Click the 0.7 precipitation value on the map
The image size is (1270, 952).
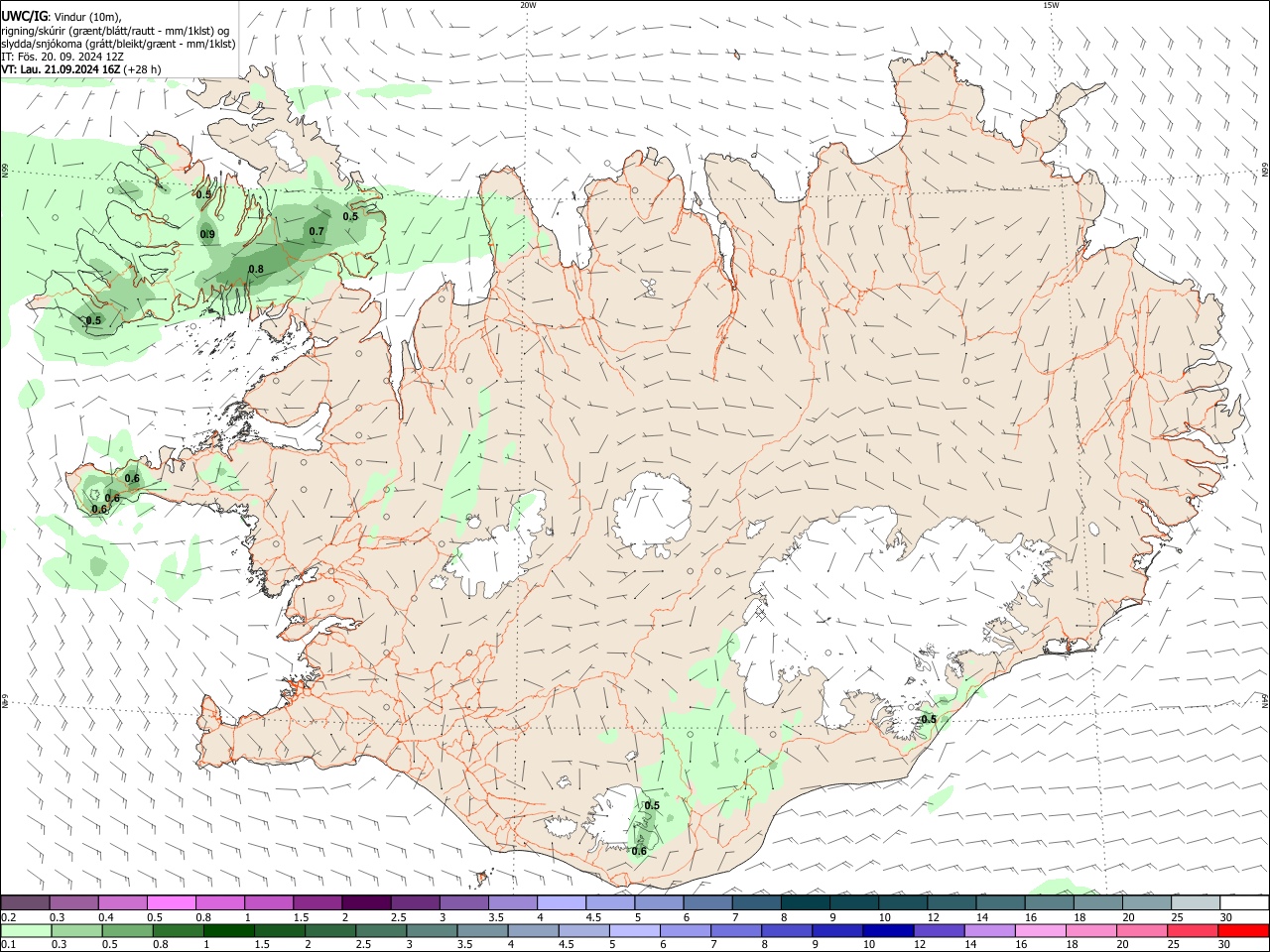pos(317,231)
